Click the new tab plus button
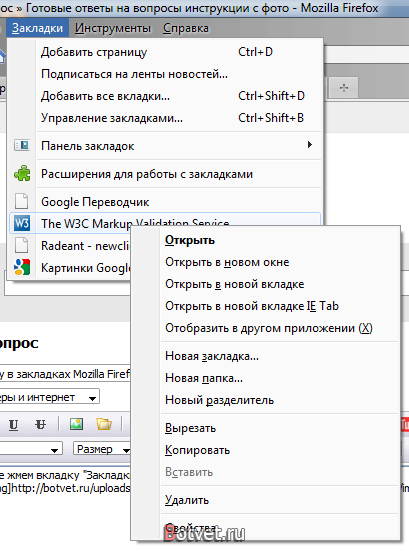Screen dimensions: 409x551 (x=344, y=87)
